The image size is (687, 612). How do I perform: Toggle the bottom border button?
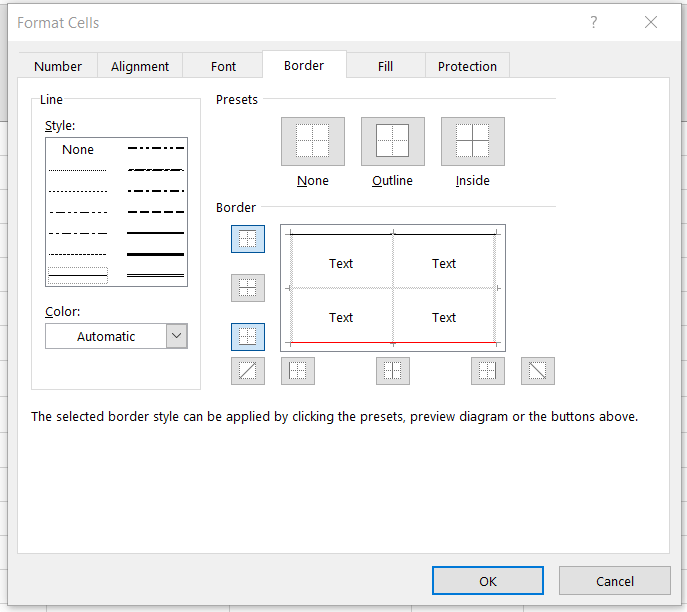pos(248,337)
